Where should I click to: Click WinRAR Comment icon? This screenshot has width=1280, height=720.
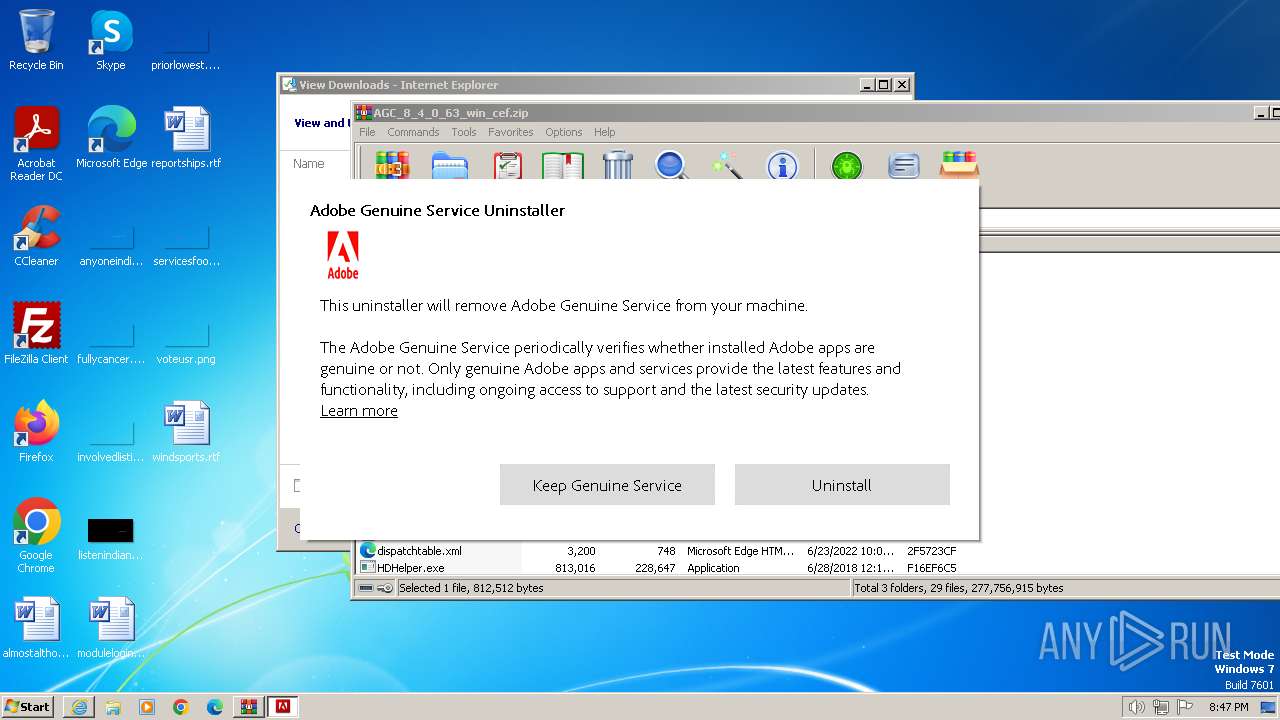(903, 165)
